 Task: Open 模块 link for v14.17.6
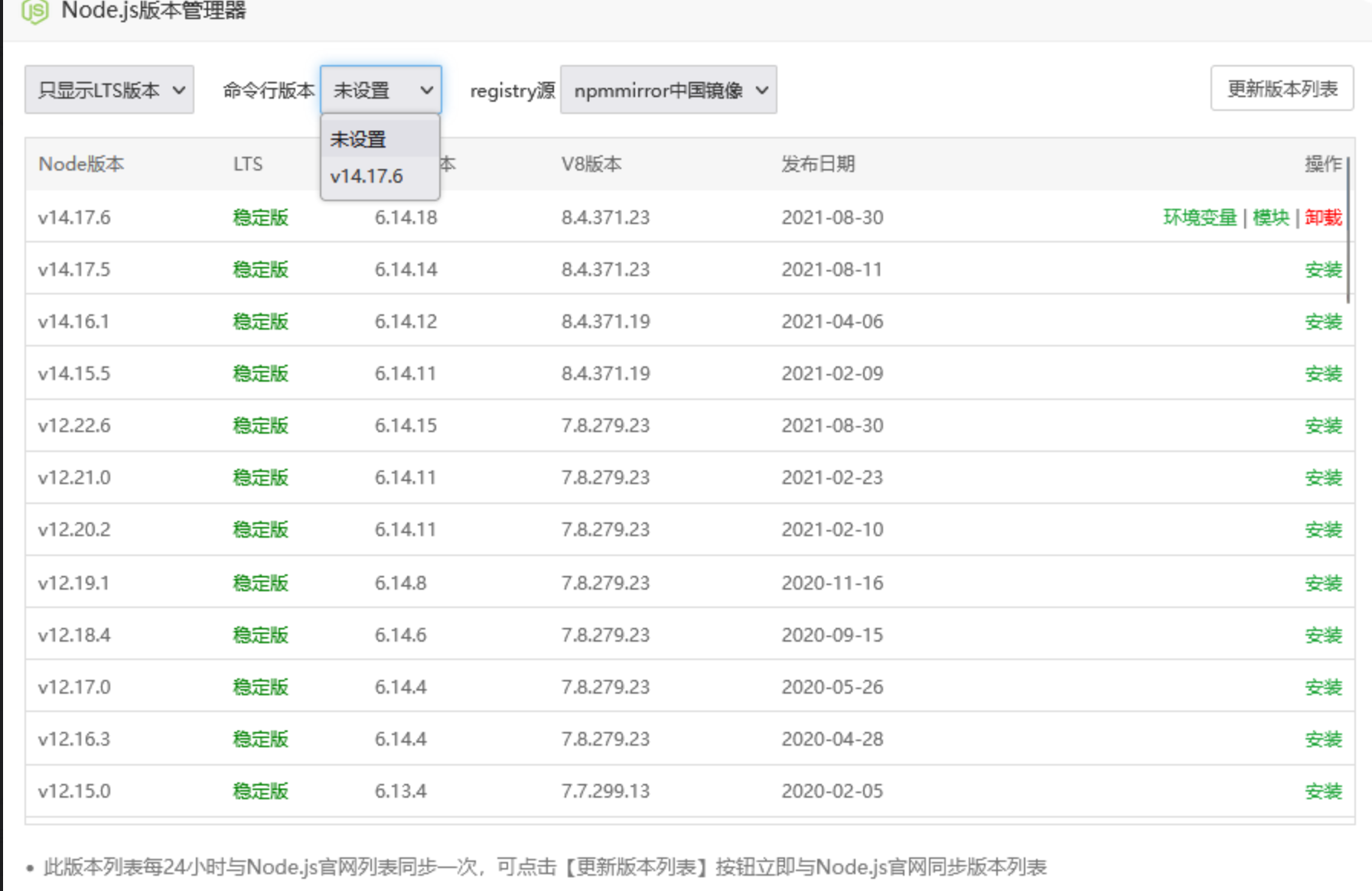click(x=1271, y=217)
